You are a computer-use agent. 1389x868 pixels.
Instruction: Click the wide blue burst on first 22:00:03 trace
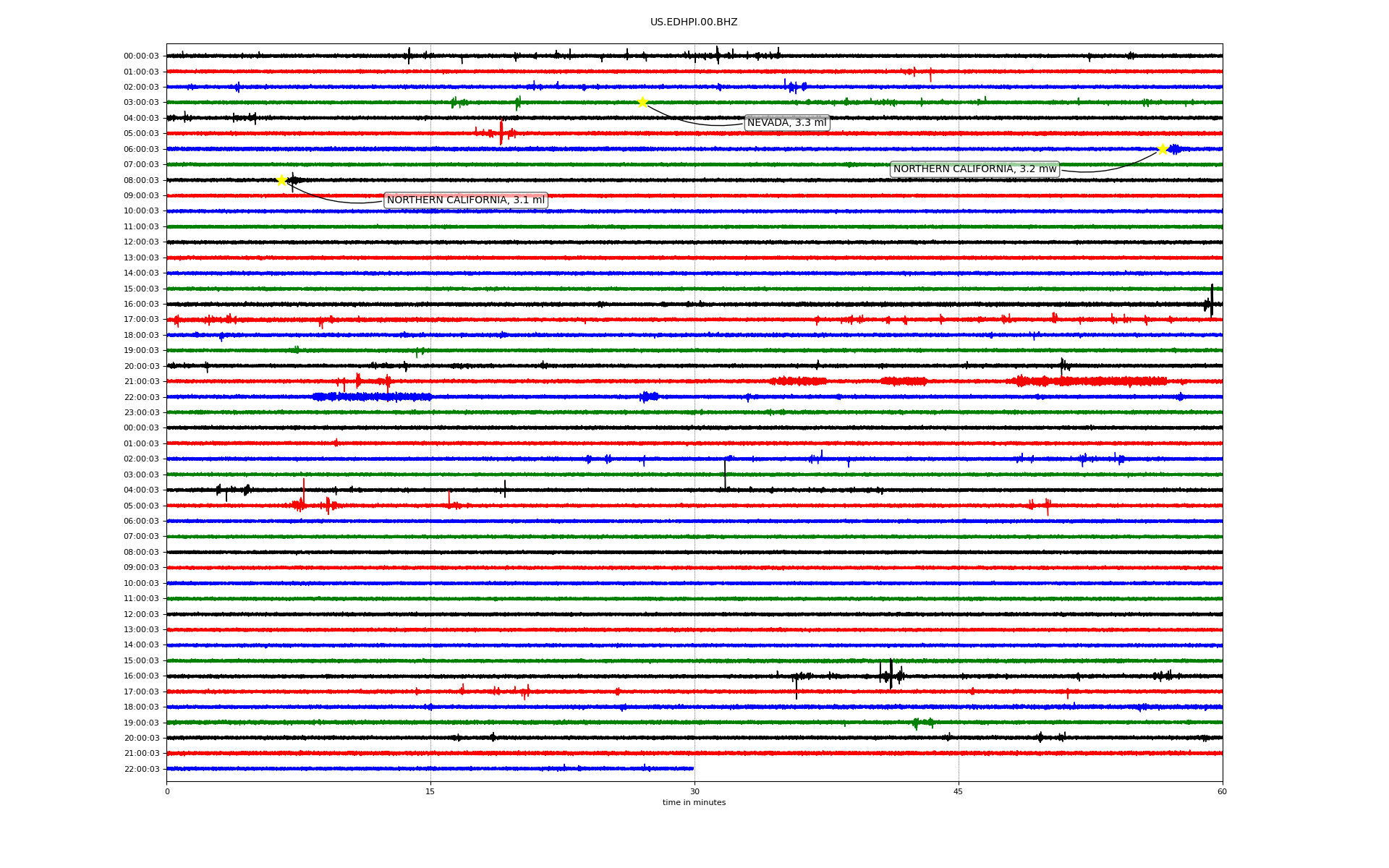[373, 396]
